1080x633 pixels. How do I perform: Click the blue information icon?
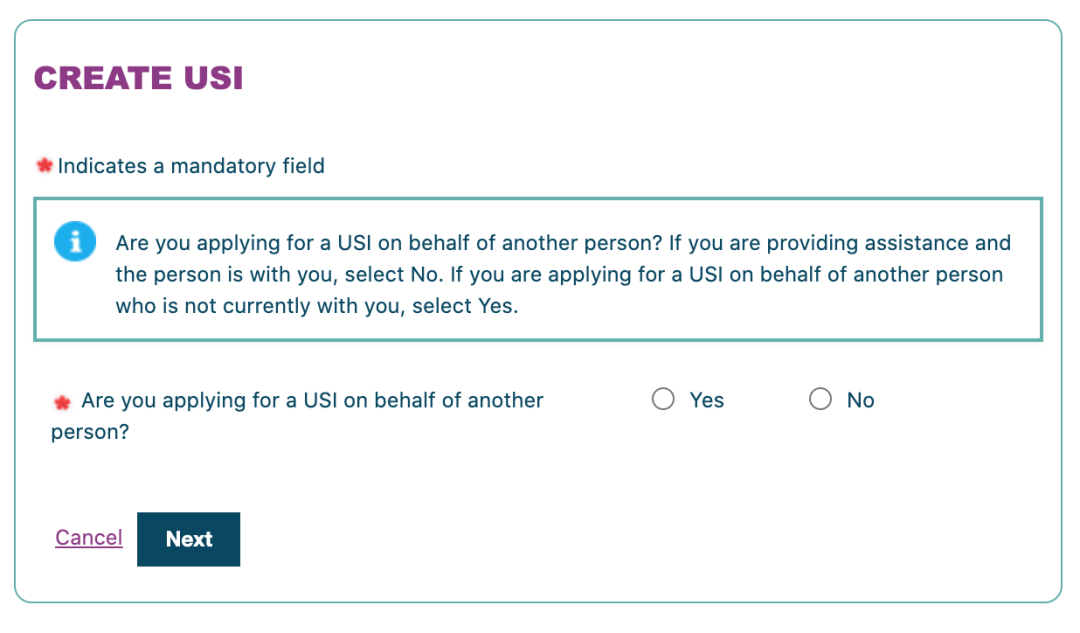[x=75, y=241]
